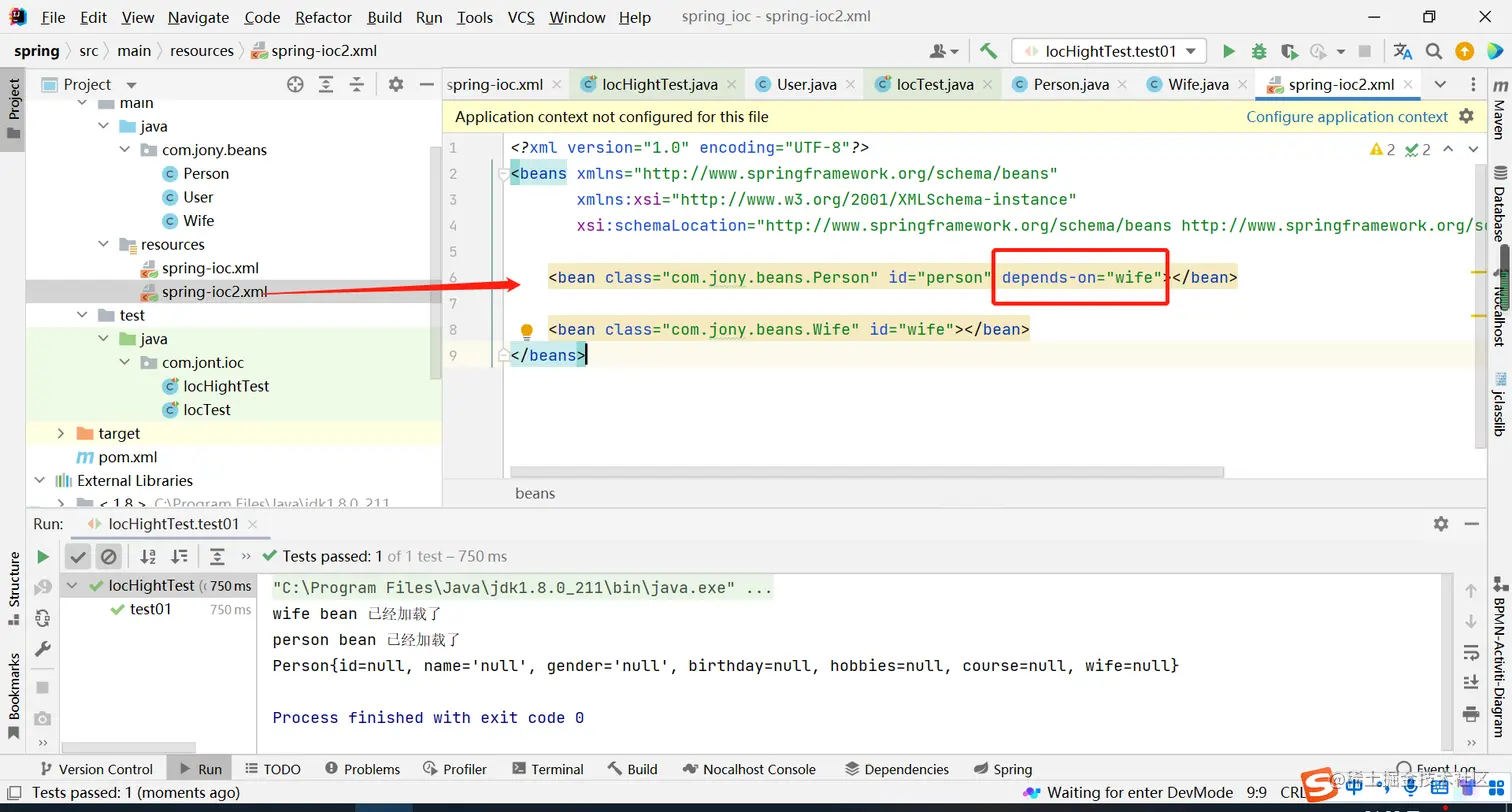Image resolution: width=1512 pixels, height=812 pixels.
Task: Click resources breadcrumb in navigation bar
Action: click(x=201, y=51)
